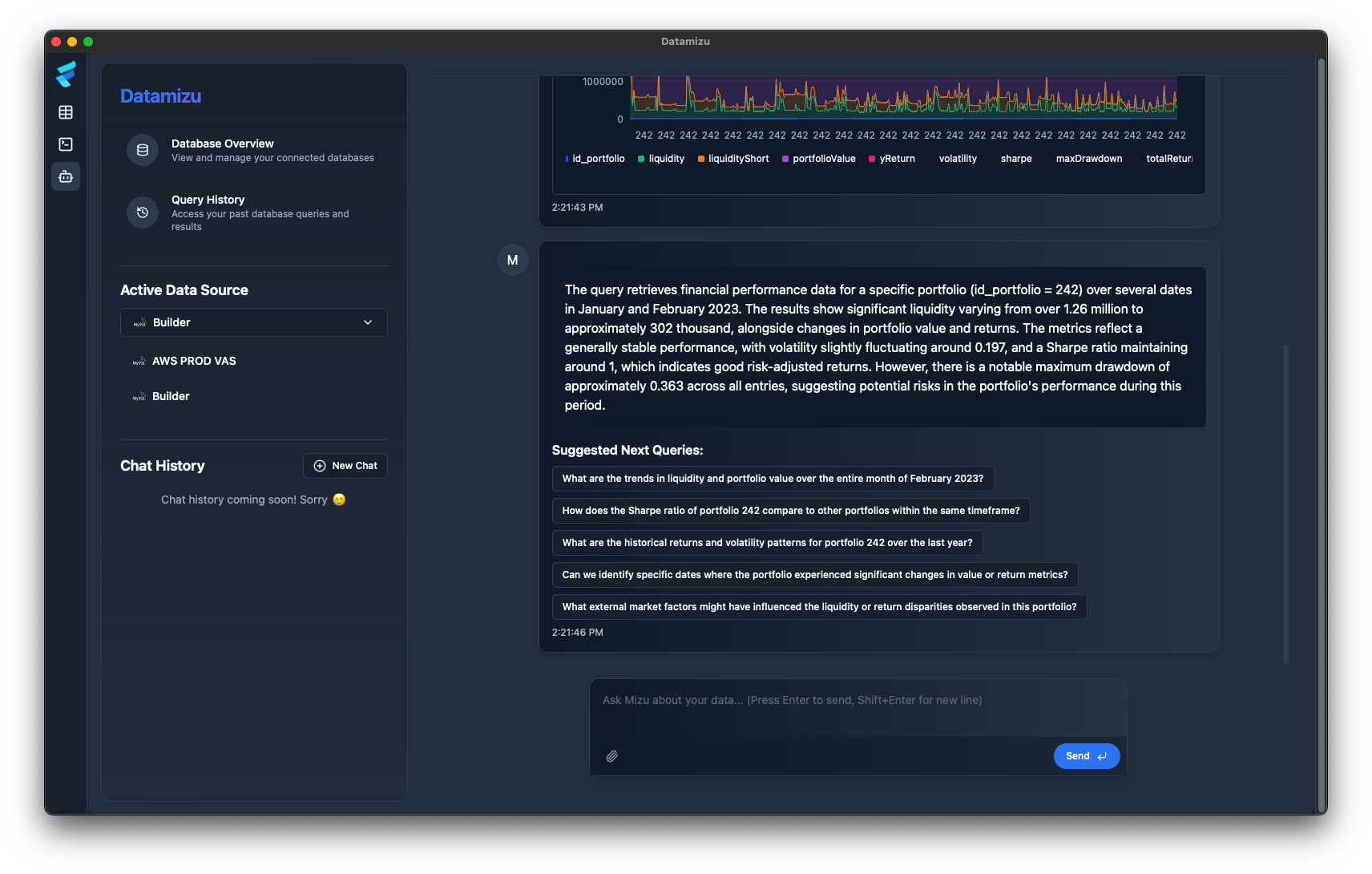The height and width of the screenshot is (874, 1372).
Task: Click the 2:21:43 PM timestamp
Action: [577, 208]
